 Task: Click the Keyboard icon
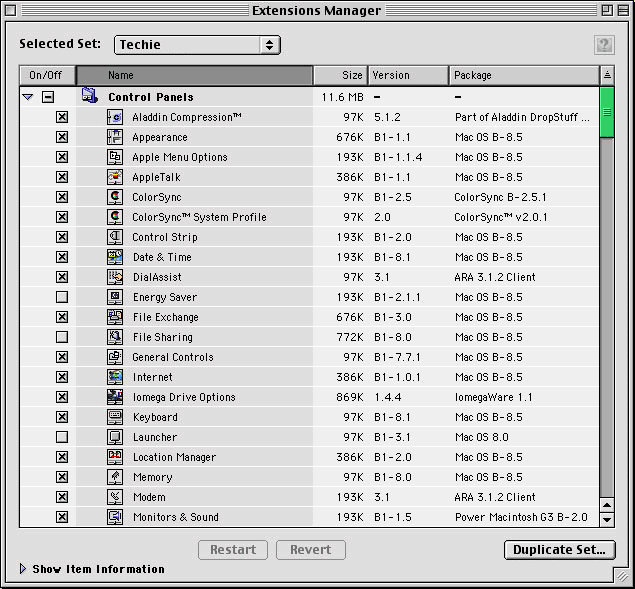point(115,417)
